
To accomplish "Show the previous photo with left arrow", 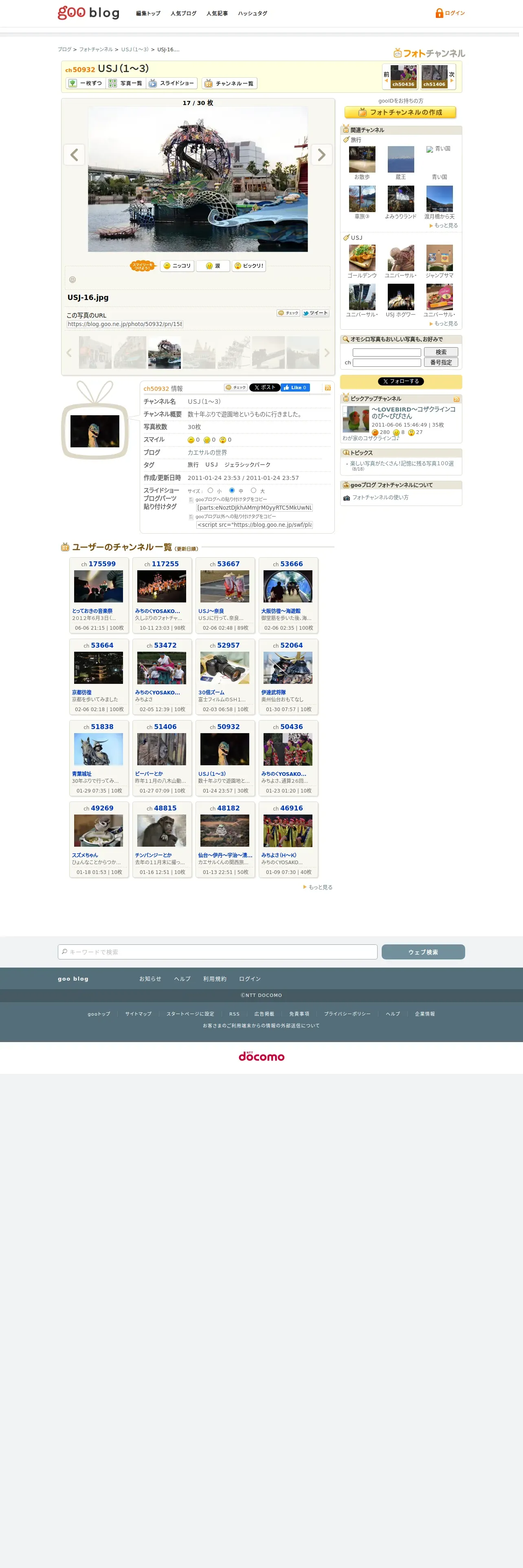I will [74, 155].
